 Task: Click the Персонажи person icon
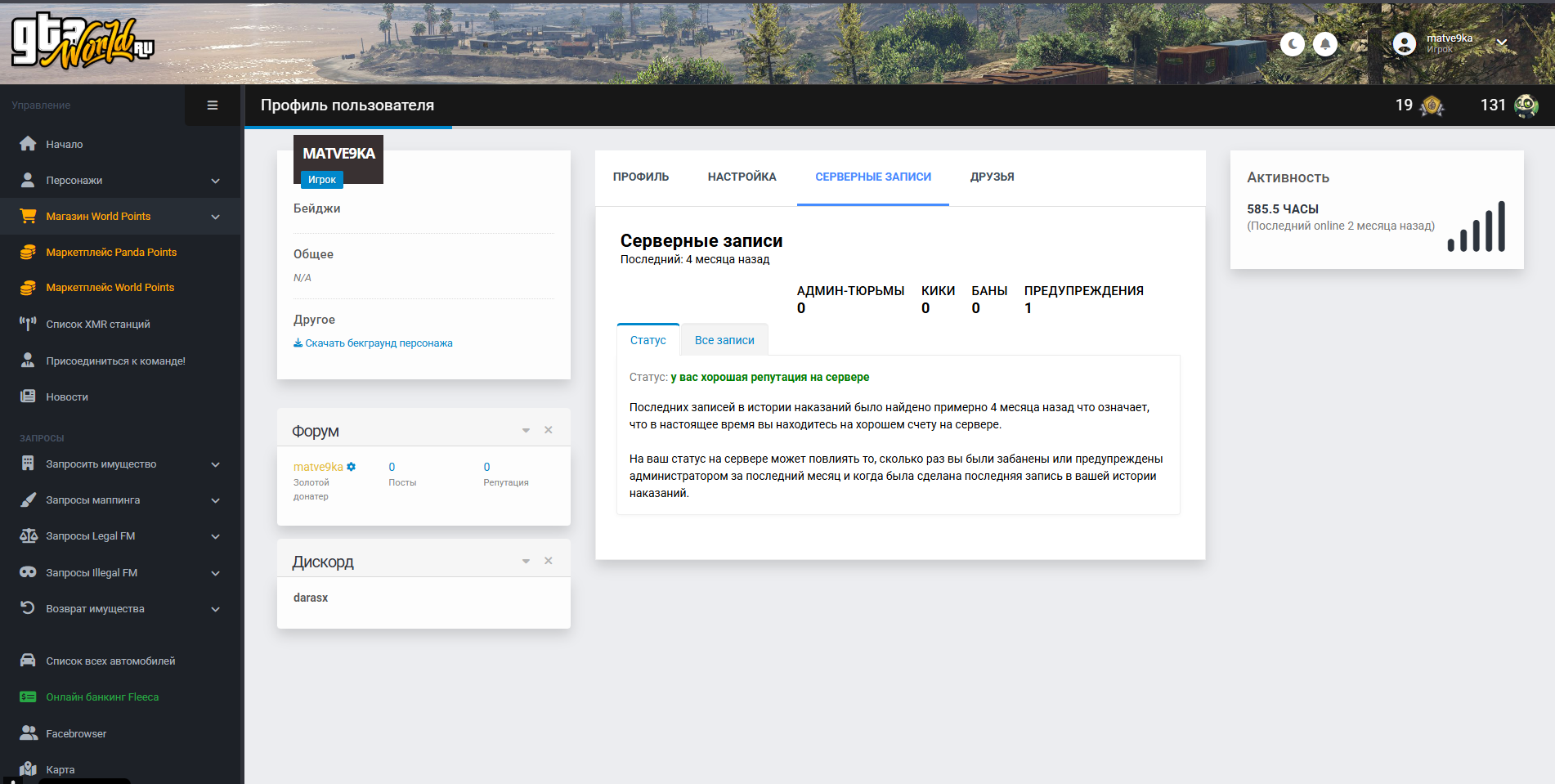click(28, 180)
